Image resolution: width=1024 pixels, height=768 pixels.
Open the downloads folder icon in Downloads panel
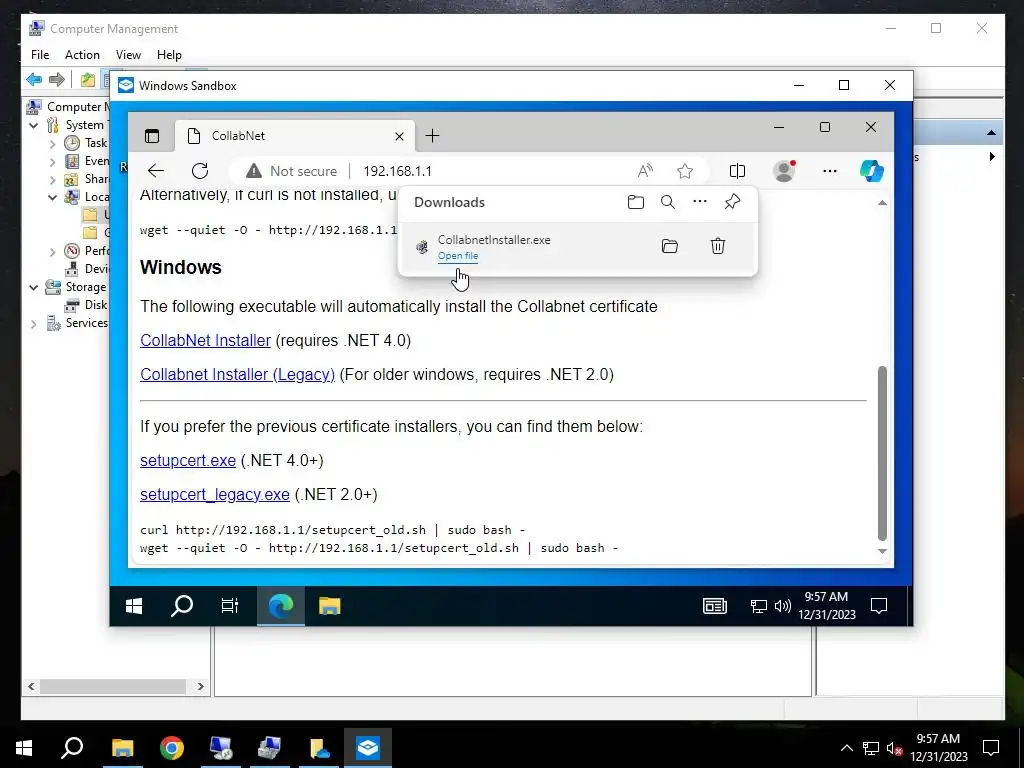point(635,202)
